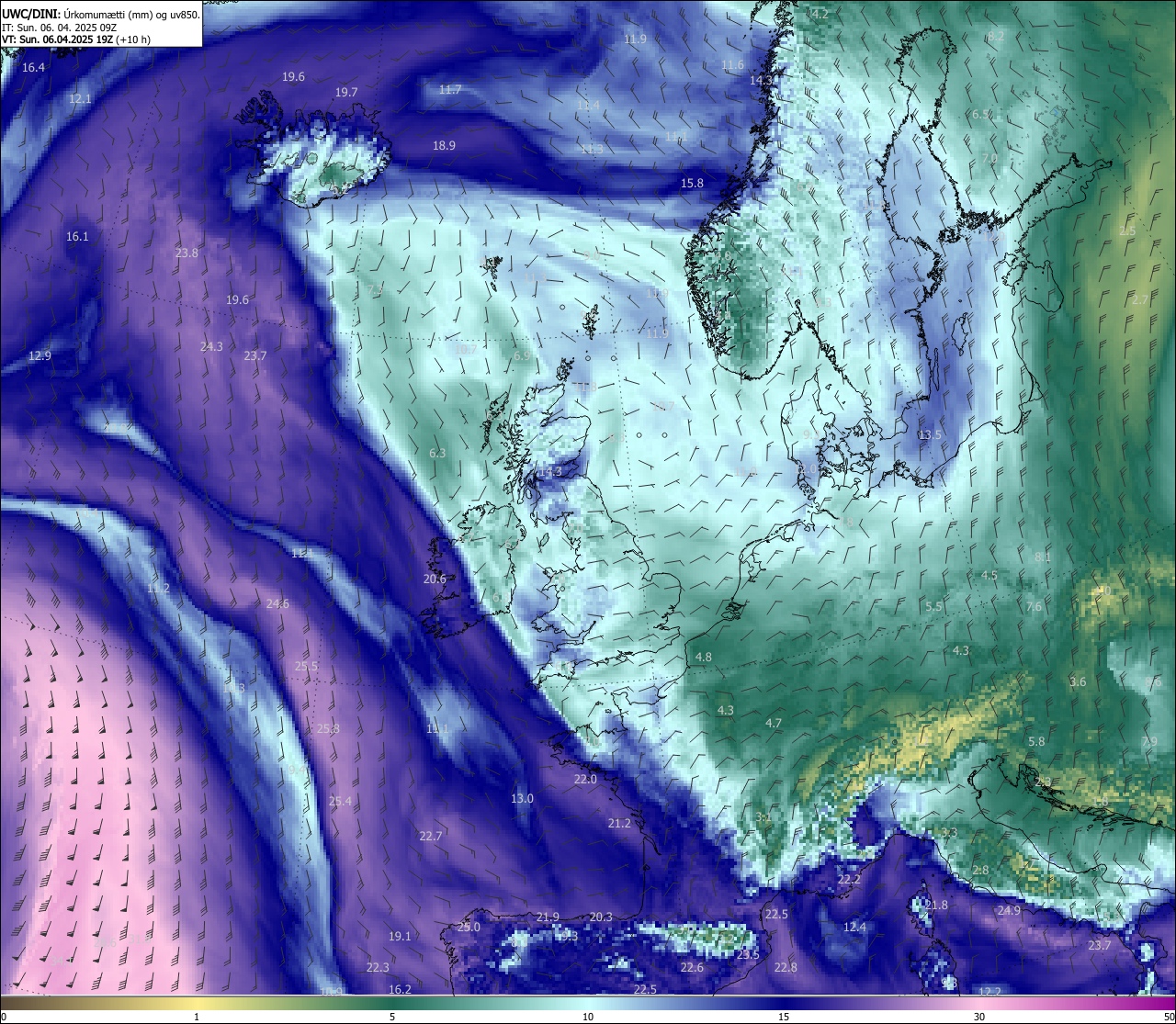Click the 5.8 value label
Screen dimensions: 1176x1024
click(1036, 742)
